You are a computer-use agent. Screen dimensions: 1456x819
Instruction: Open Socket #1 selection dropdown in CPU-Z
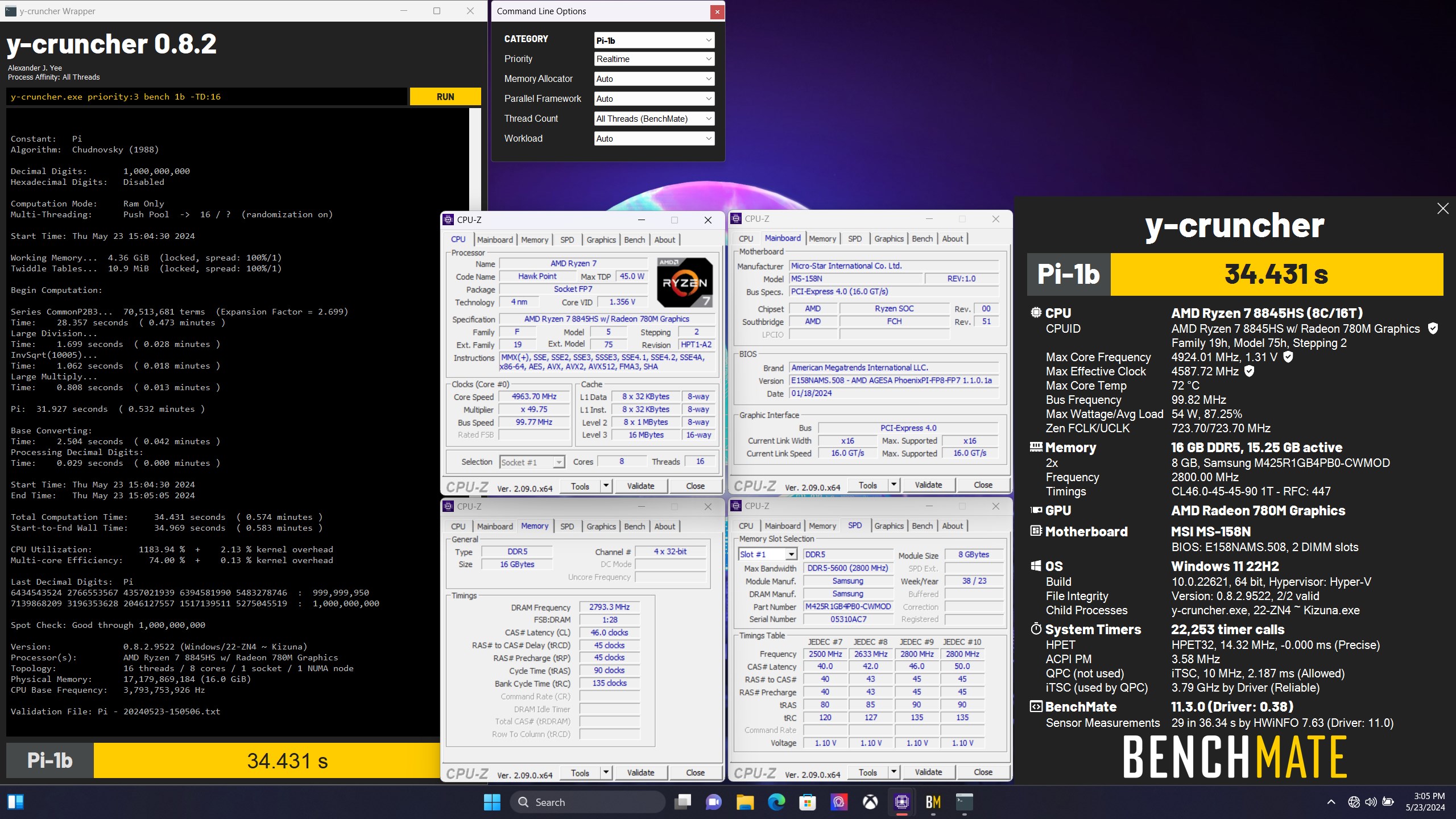(x=532, y=462)
